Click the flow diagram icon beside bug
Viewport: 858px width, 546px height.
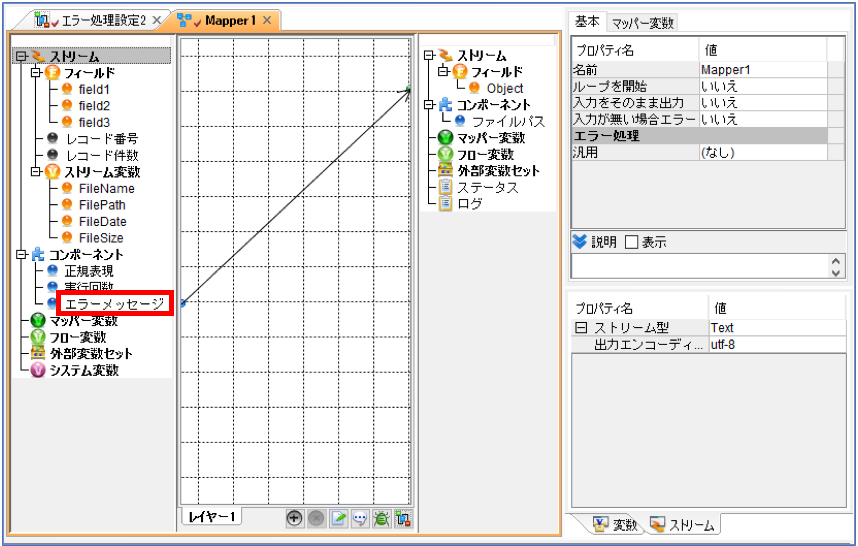[403, 518]
